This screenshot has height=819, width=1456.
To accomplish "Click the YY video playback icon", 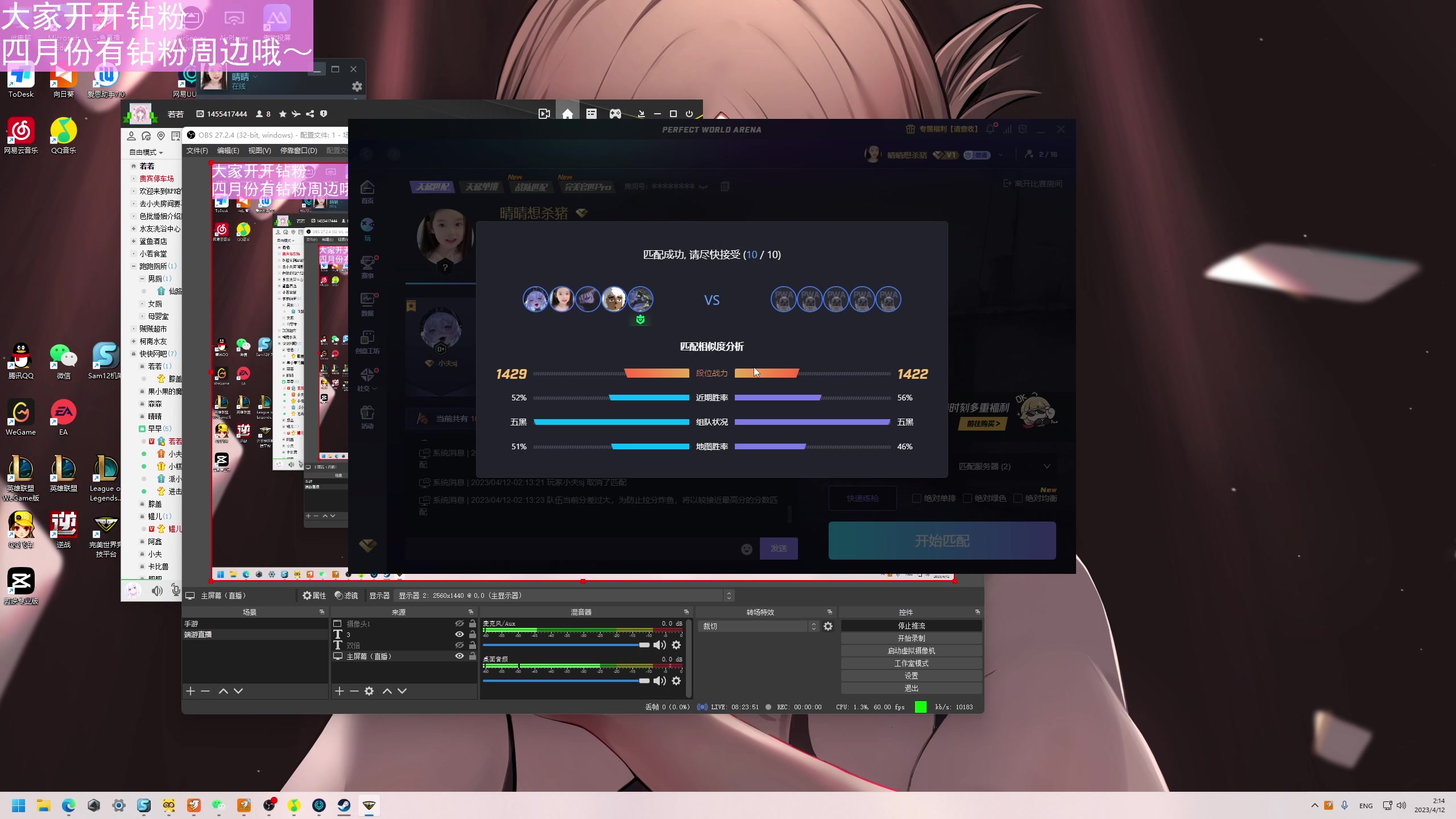I will tap(544, 114).
